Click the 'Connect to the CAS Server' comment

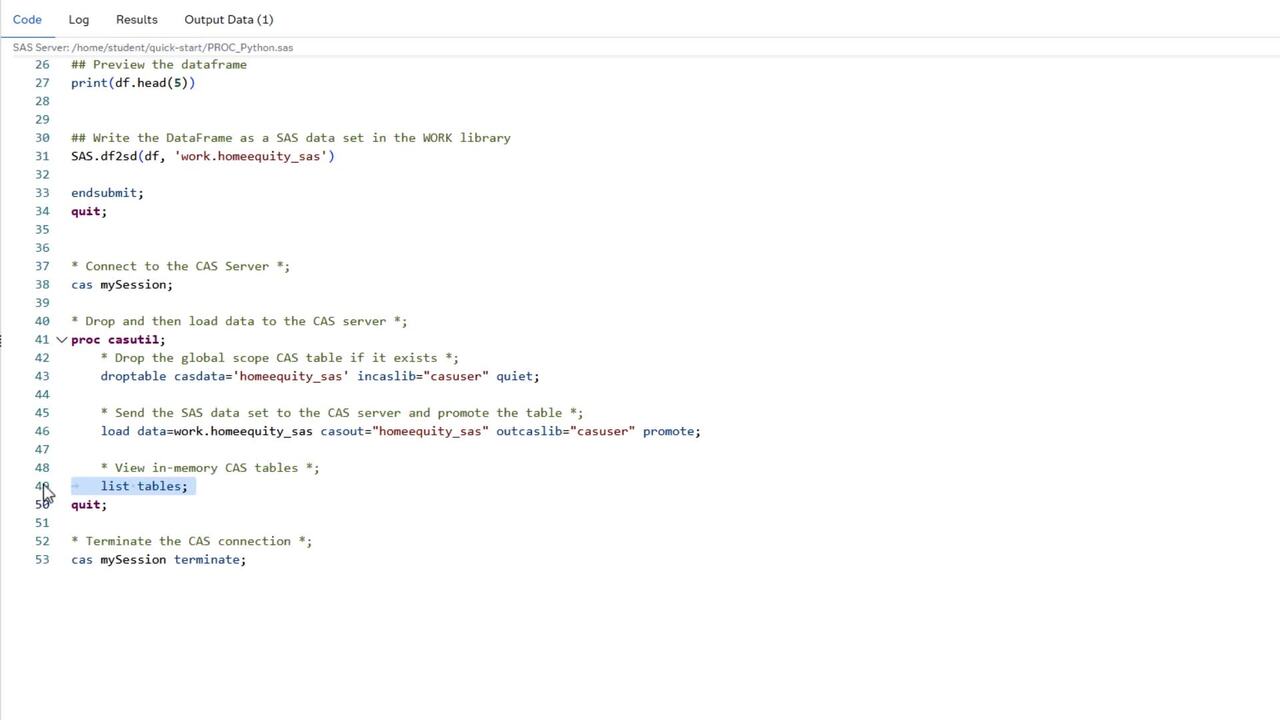coord(180,266)
